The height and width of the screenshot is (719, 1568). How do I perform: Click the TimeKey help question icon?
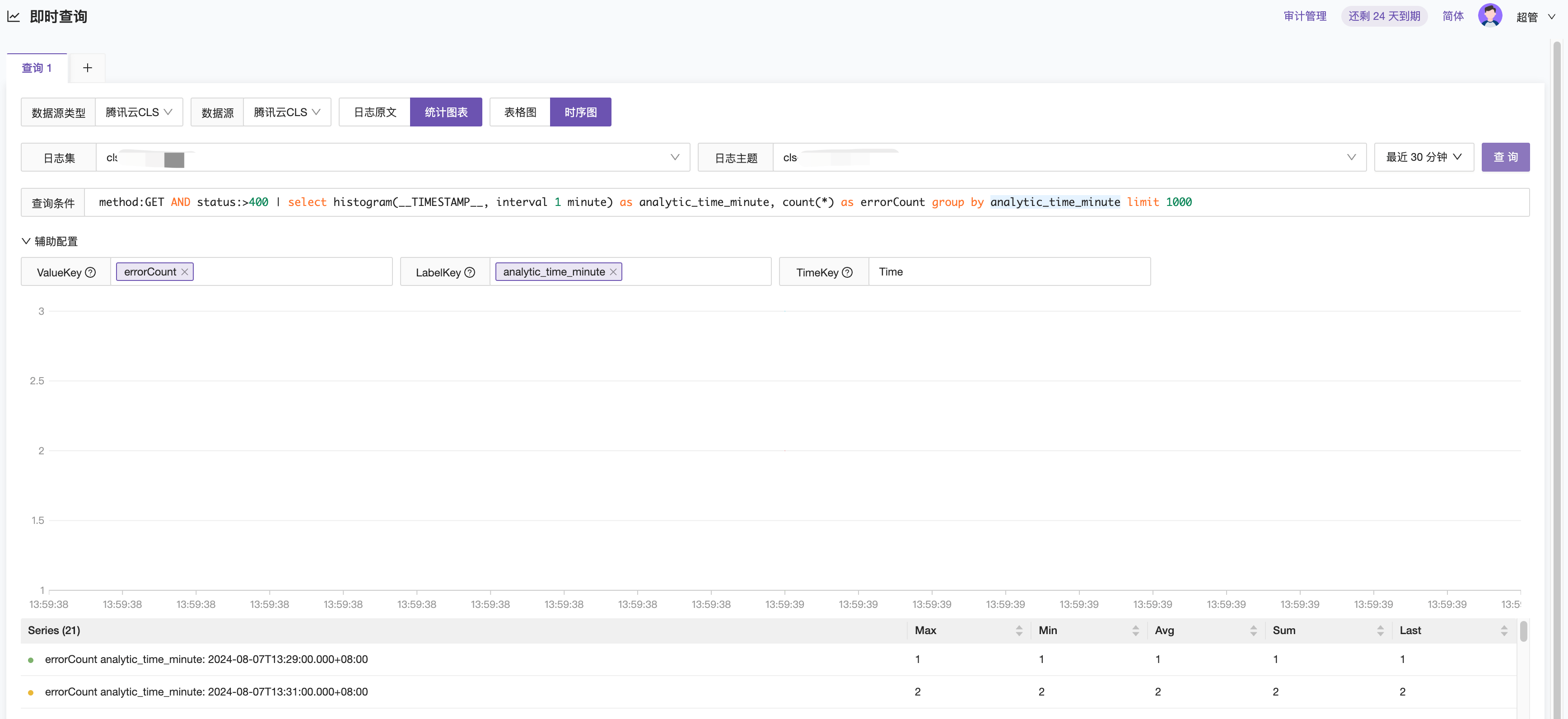847,272
